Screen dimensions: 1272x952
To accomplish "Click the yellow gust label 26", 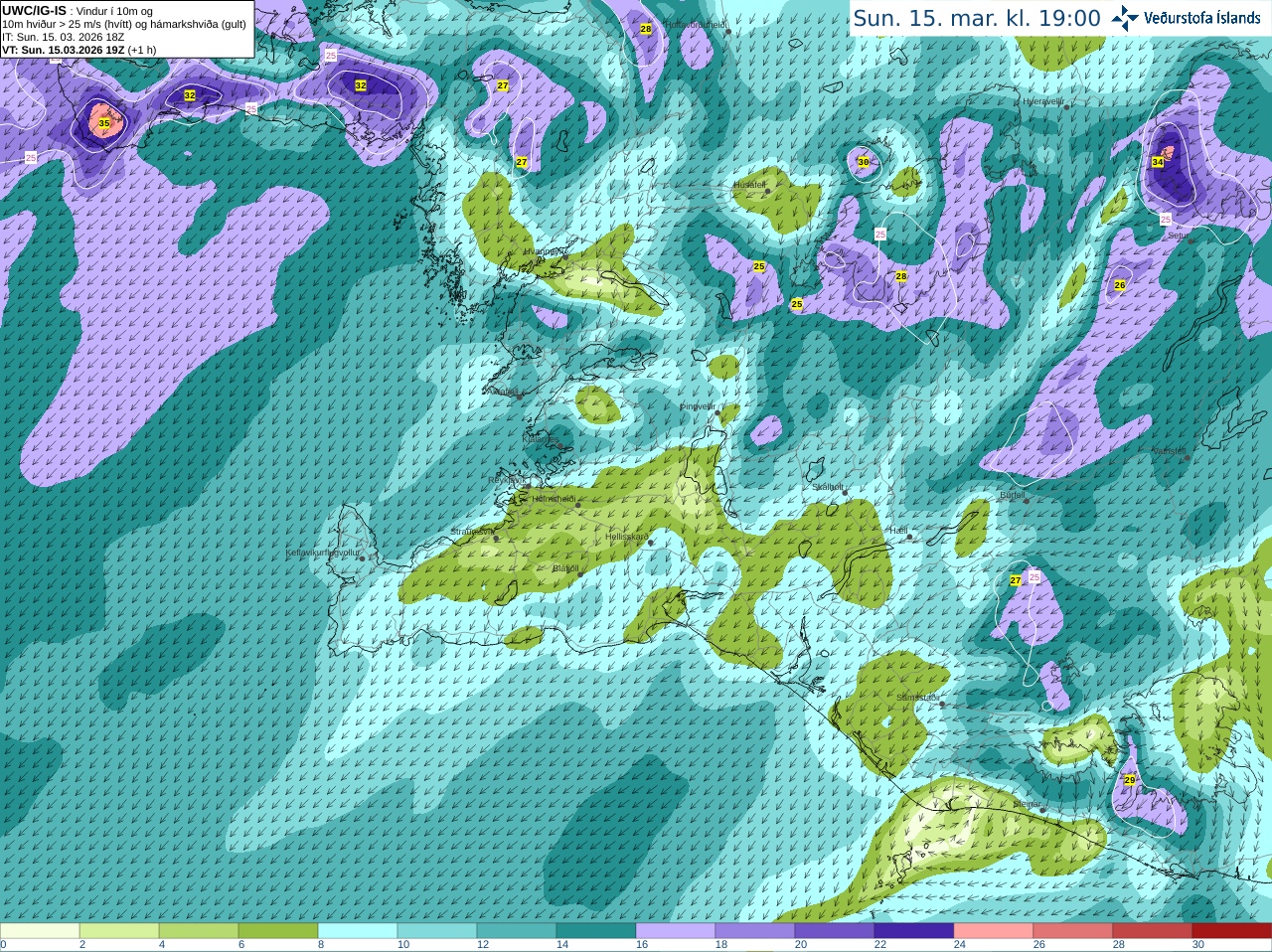I will [1120, 285].
